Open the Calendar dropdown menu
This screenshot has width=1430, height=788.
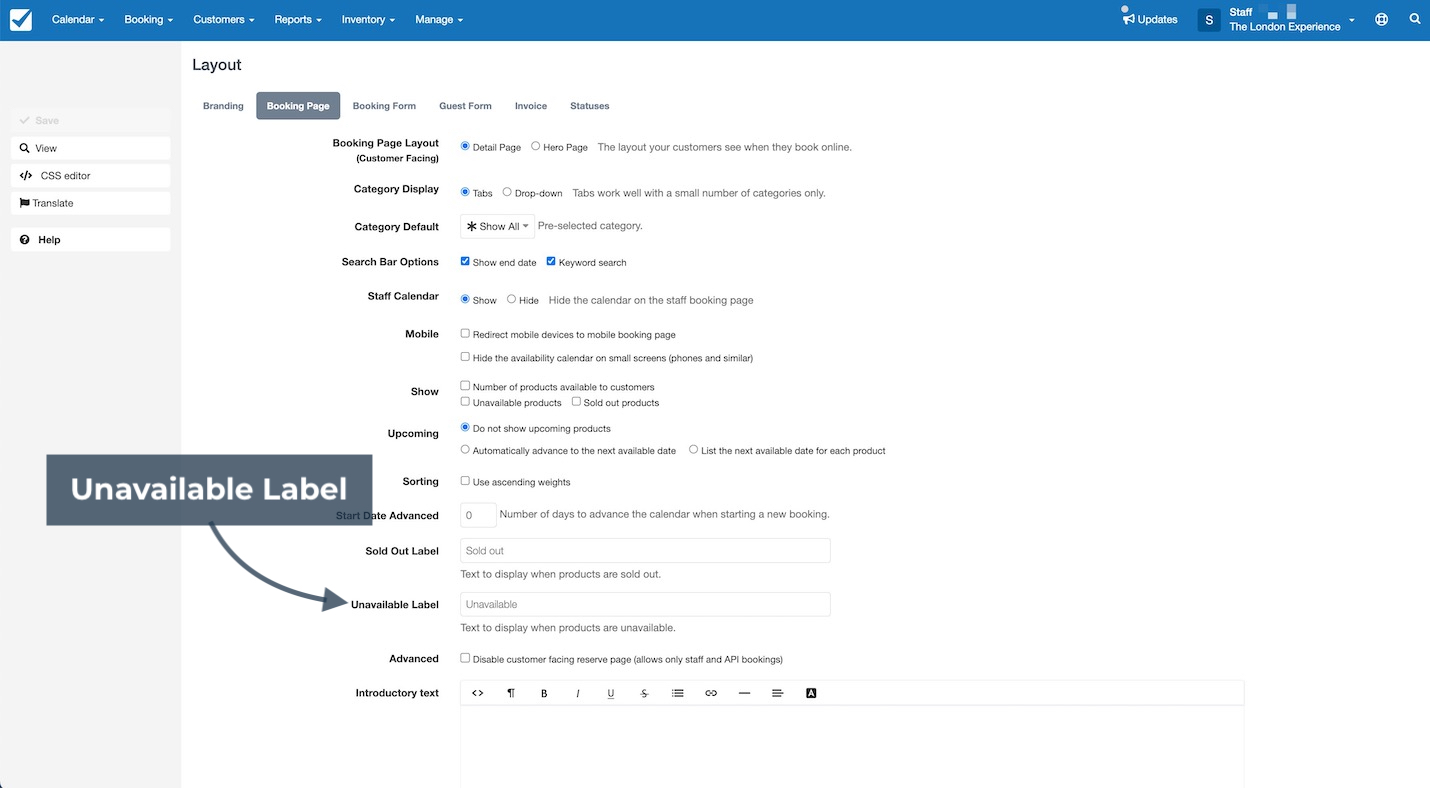coord(78,19)
